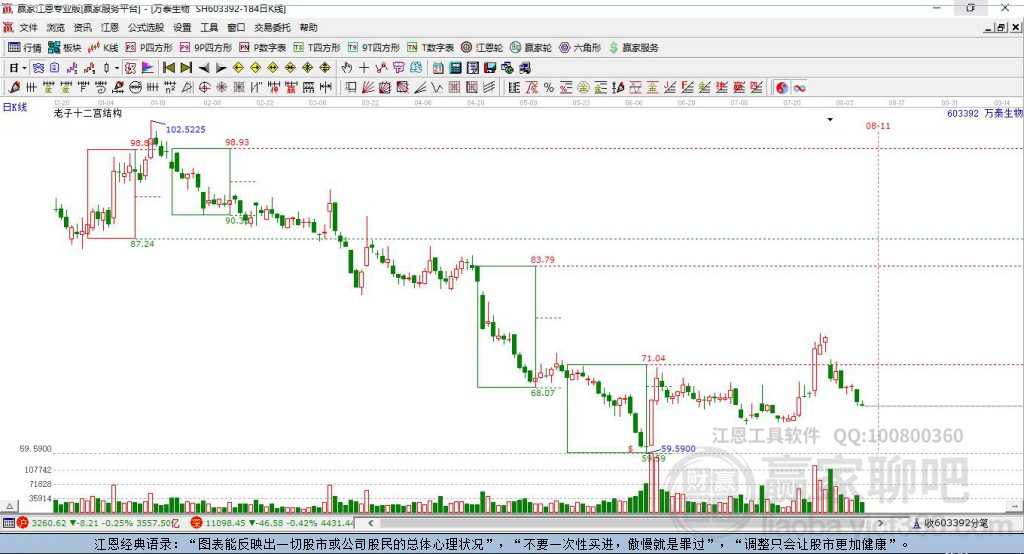Image resolution: width=1024 pixels, height=554 pixels.
Task: Open the 板块 sector view
Action: 65,48
